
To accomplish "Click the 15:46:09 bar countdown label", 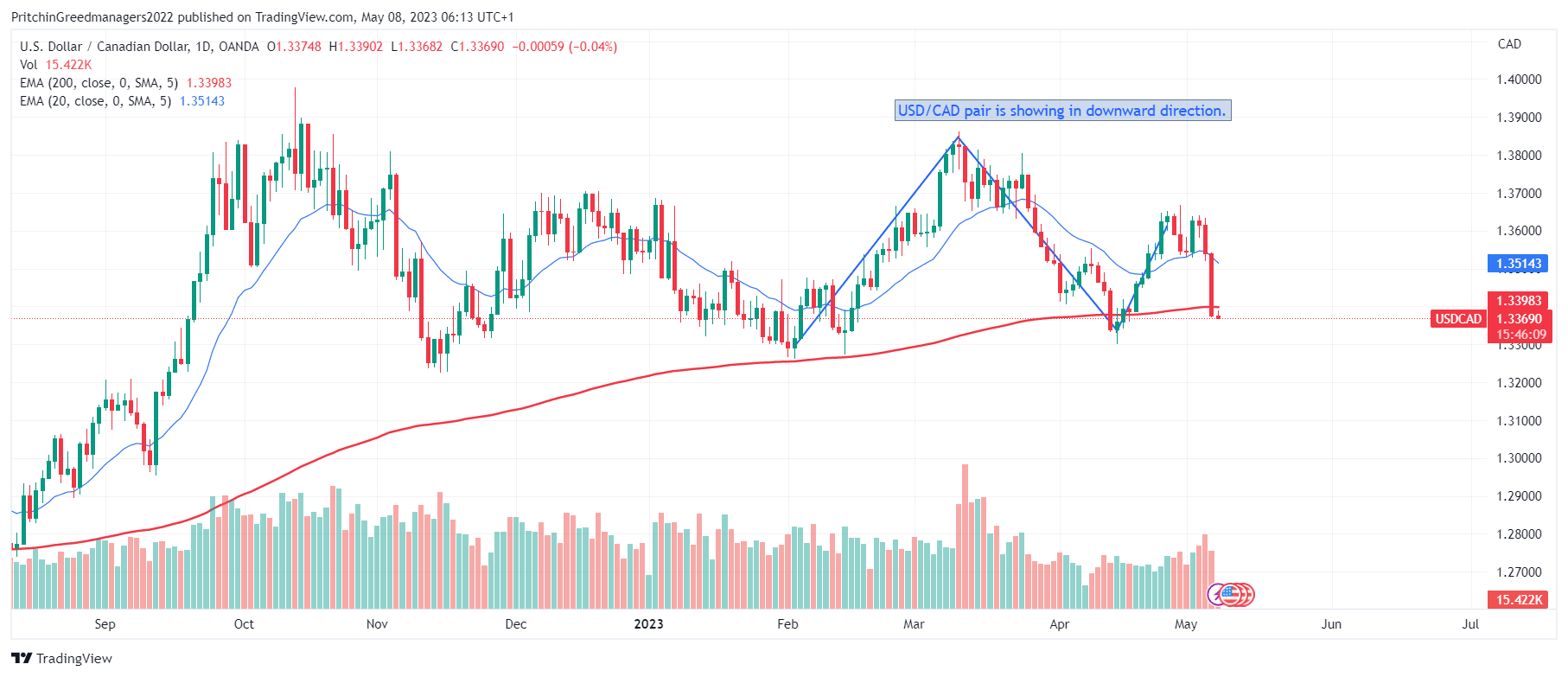I will pyautogui.click(x=1520, y=335).
